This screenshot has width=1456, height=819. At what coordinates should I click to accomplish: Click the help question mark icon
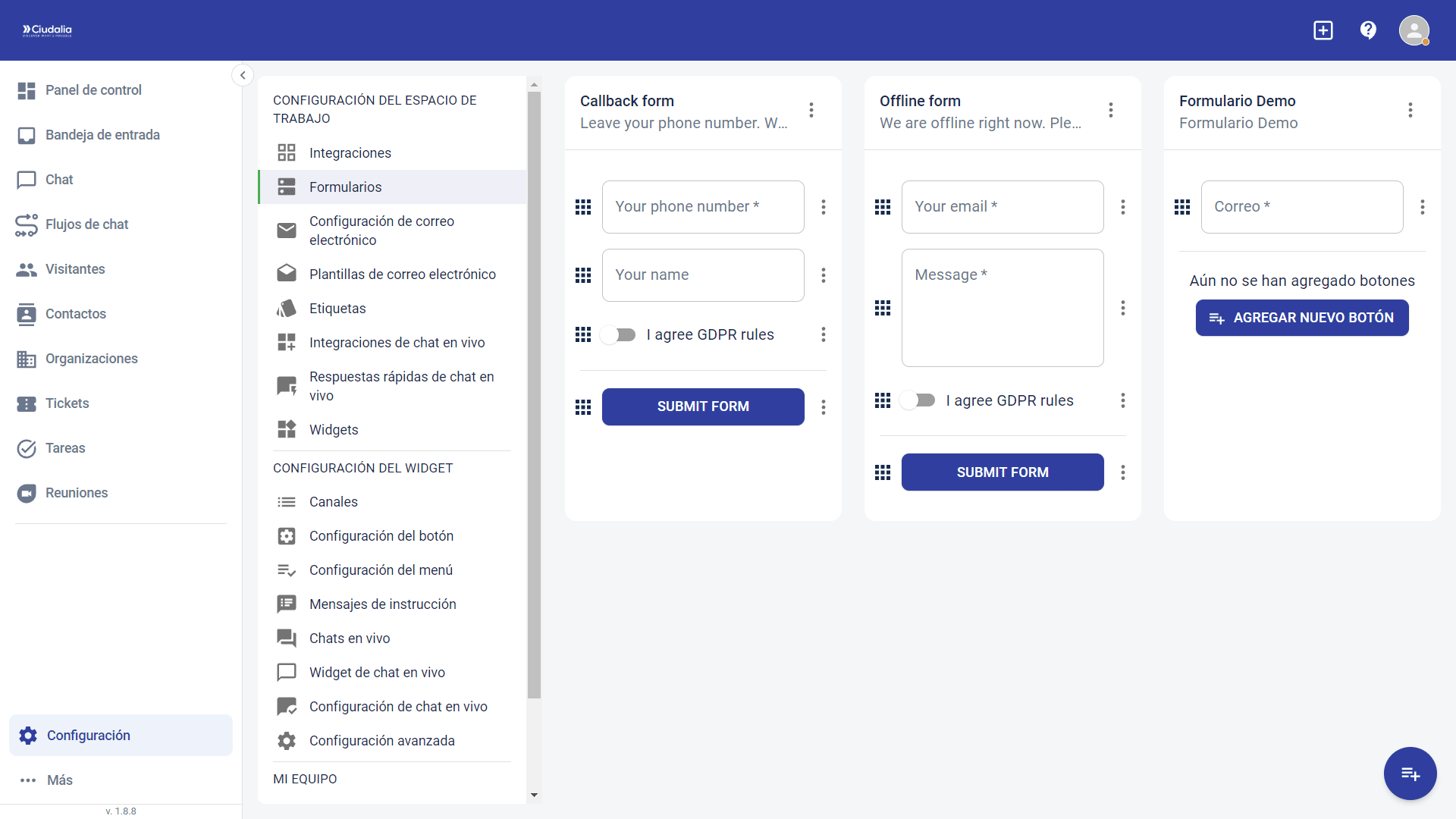click(x=1368, y=30)
